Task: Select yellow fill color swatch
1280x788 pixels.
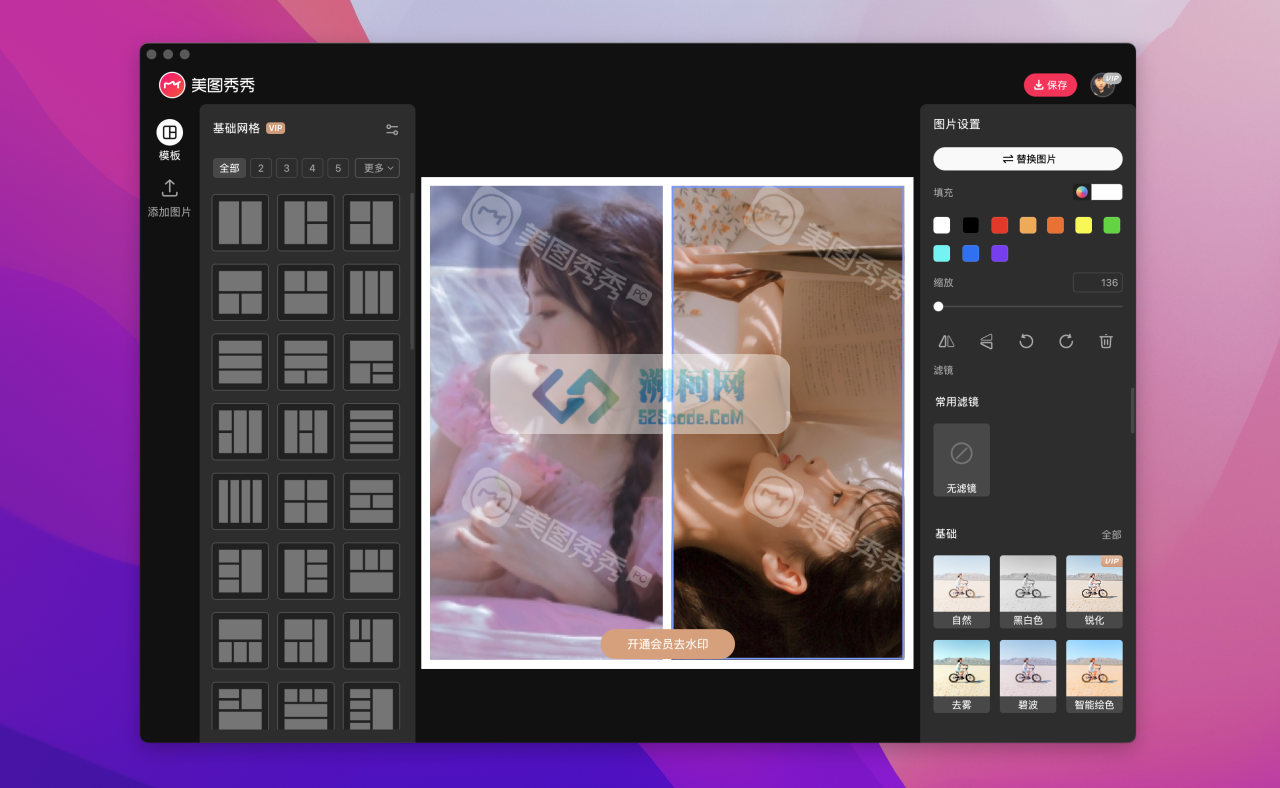Action: [x=1083, y=225]
